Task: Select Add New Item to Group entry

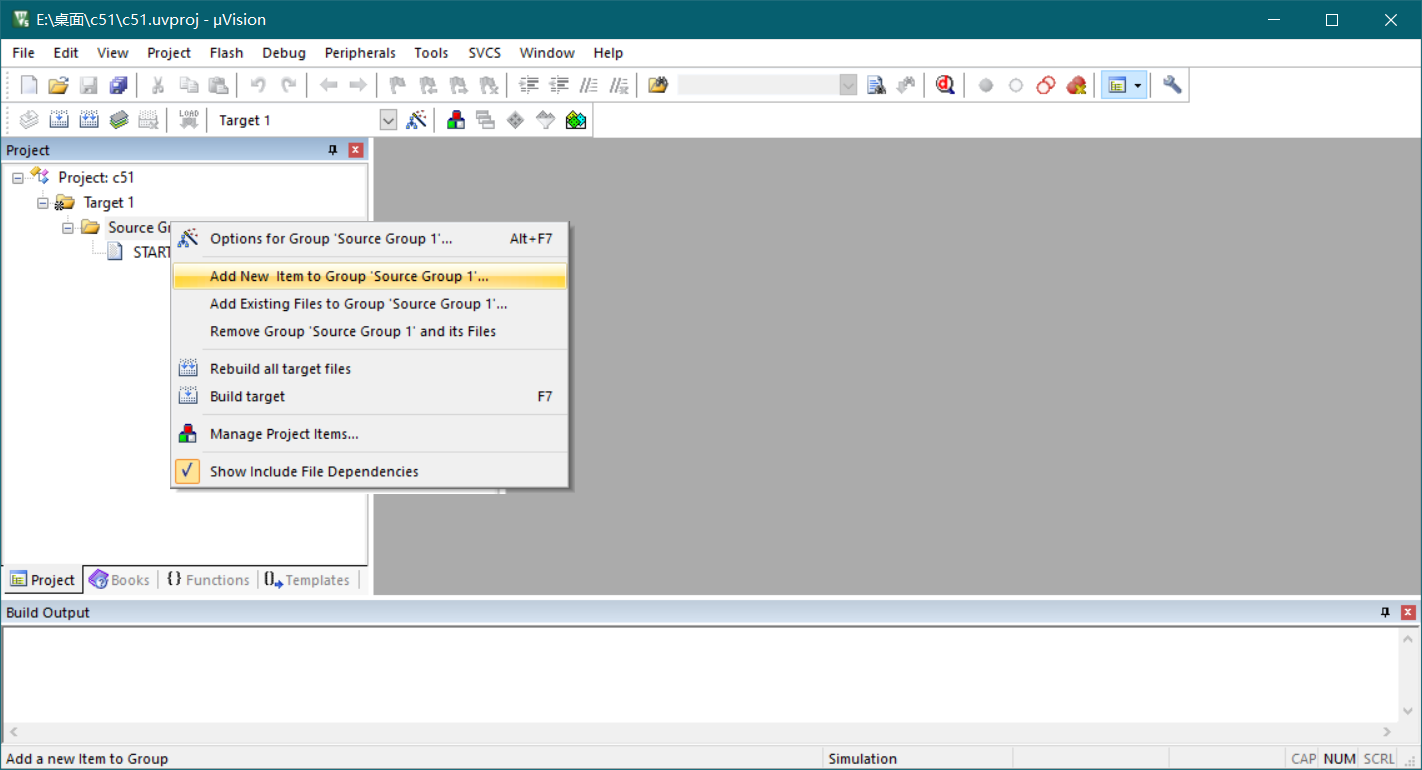Action: (370, 277)
